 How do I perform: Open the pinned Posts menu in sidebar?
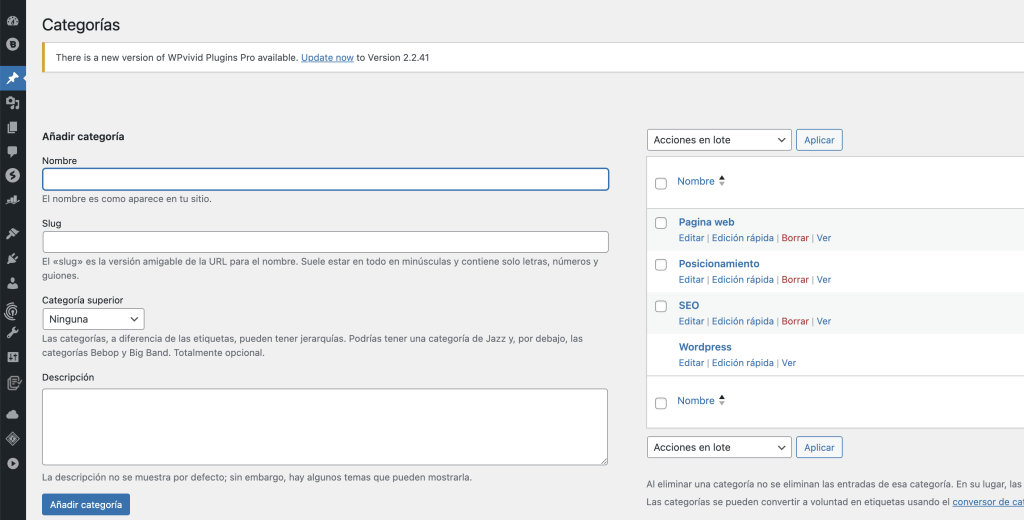pos(12,78)
